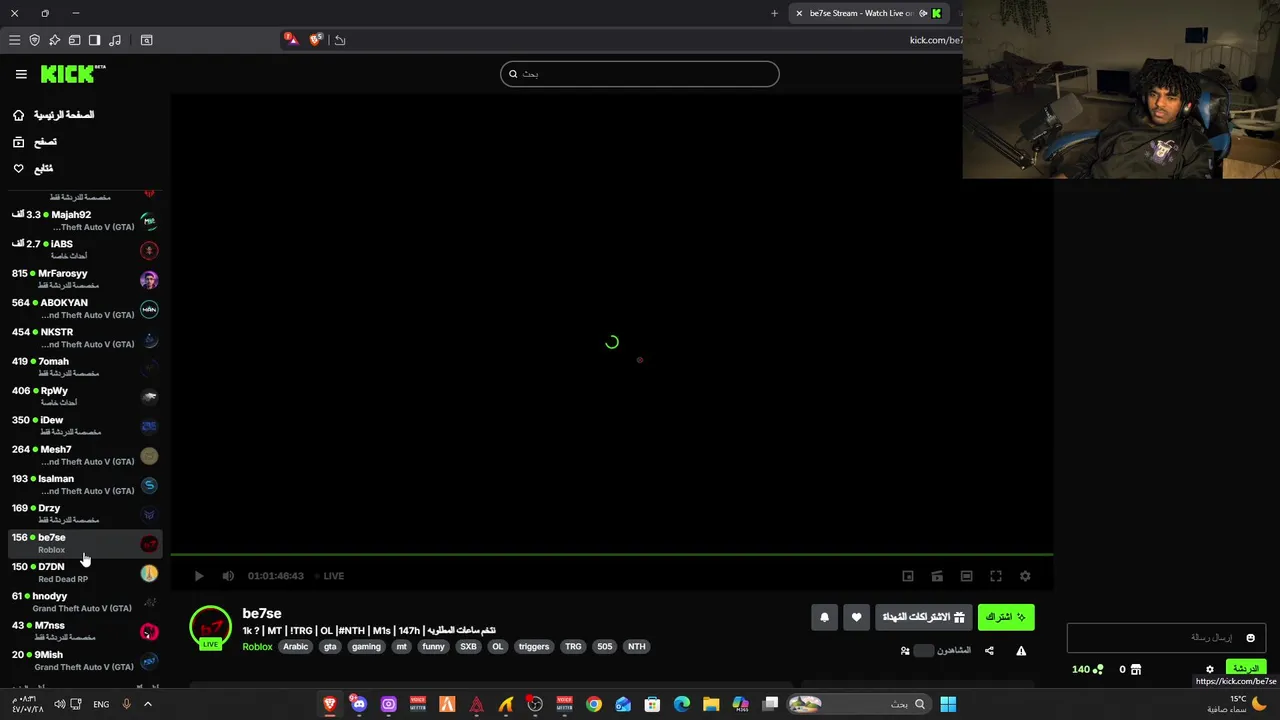Viewport: 1280px width, 720px height.
Task: Click the Brave Rewards triangle icon
Action: coord(290,40)
